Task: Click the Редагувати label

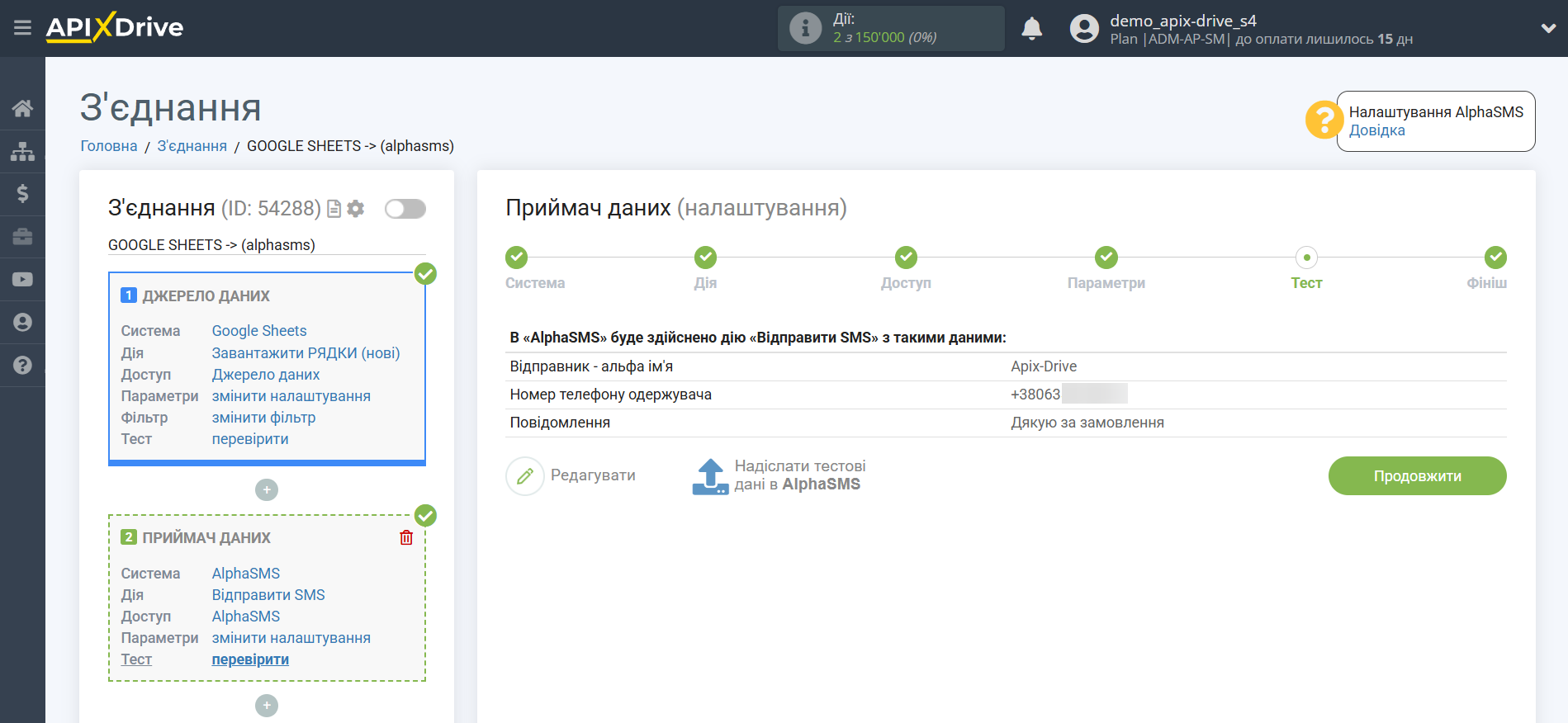Action: [593, 475]
